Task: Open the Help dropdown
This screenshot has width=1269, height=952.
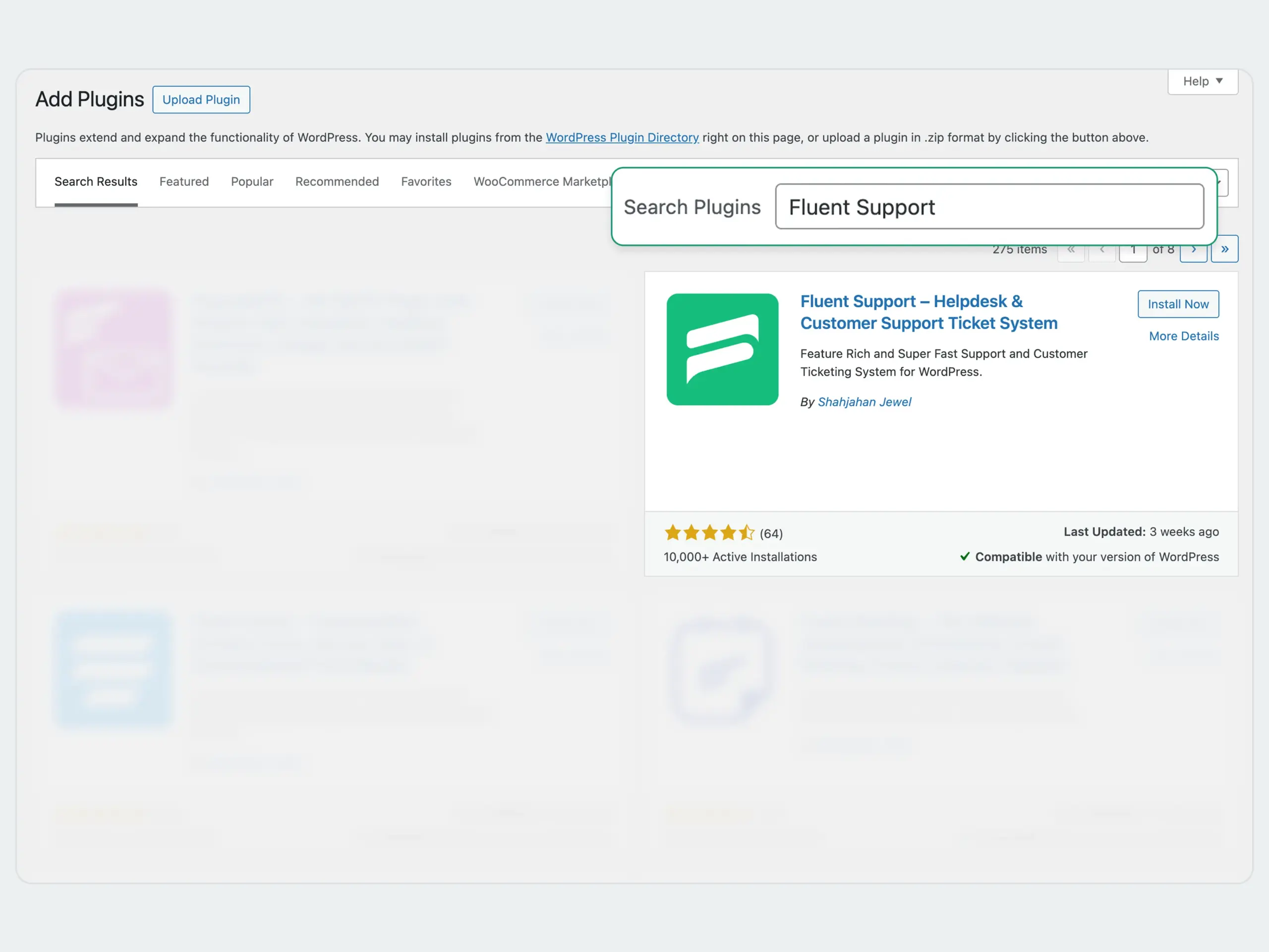Action: coord(1203,81)
